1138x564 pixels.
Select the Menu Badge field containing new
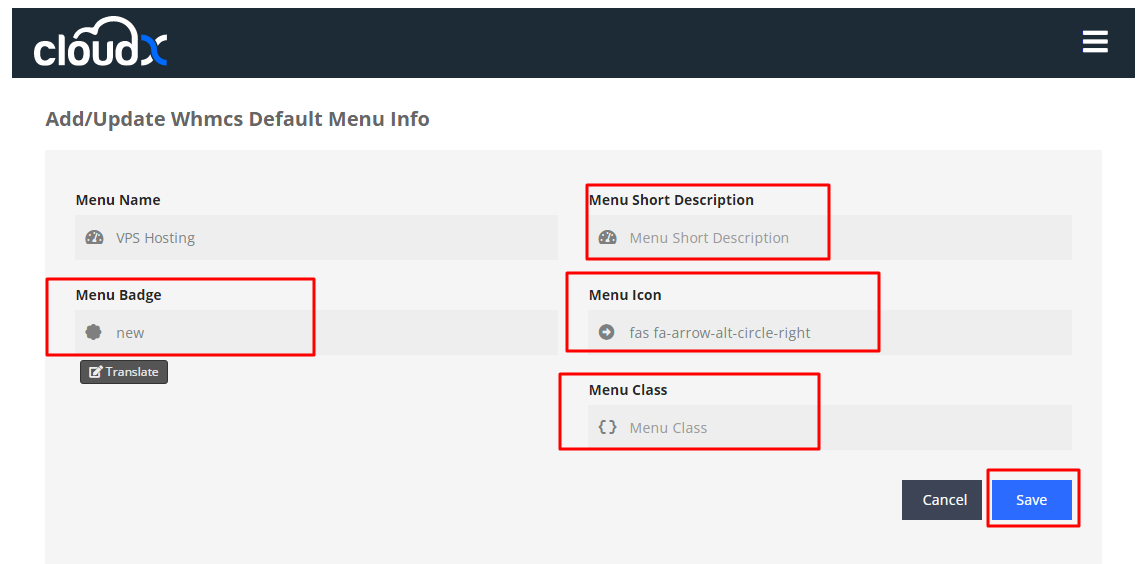(330, 333)
